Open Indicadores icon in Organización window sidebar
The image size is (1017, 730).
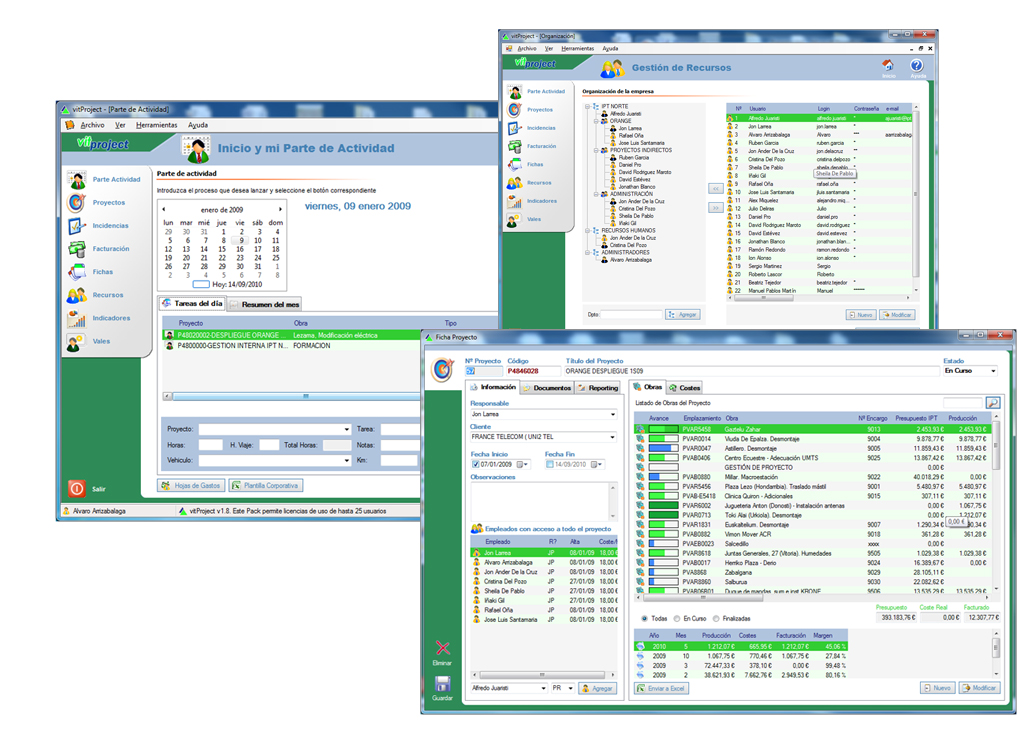click(x=515, y=201)
